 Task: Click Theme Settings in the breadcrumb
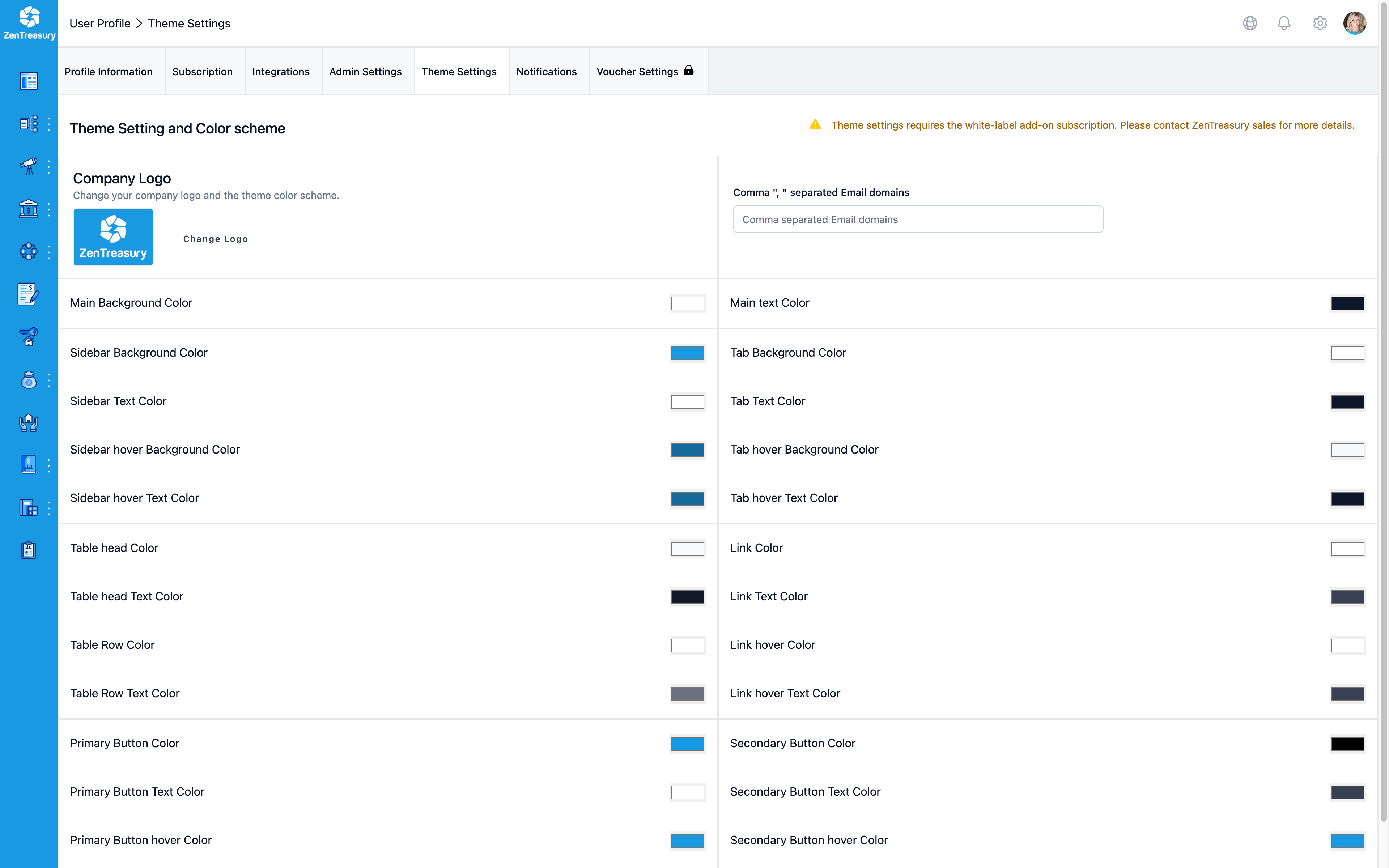[189, 24]
